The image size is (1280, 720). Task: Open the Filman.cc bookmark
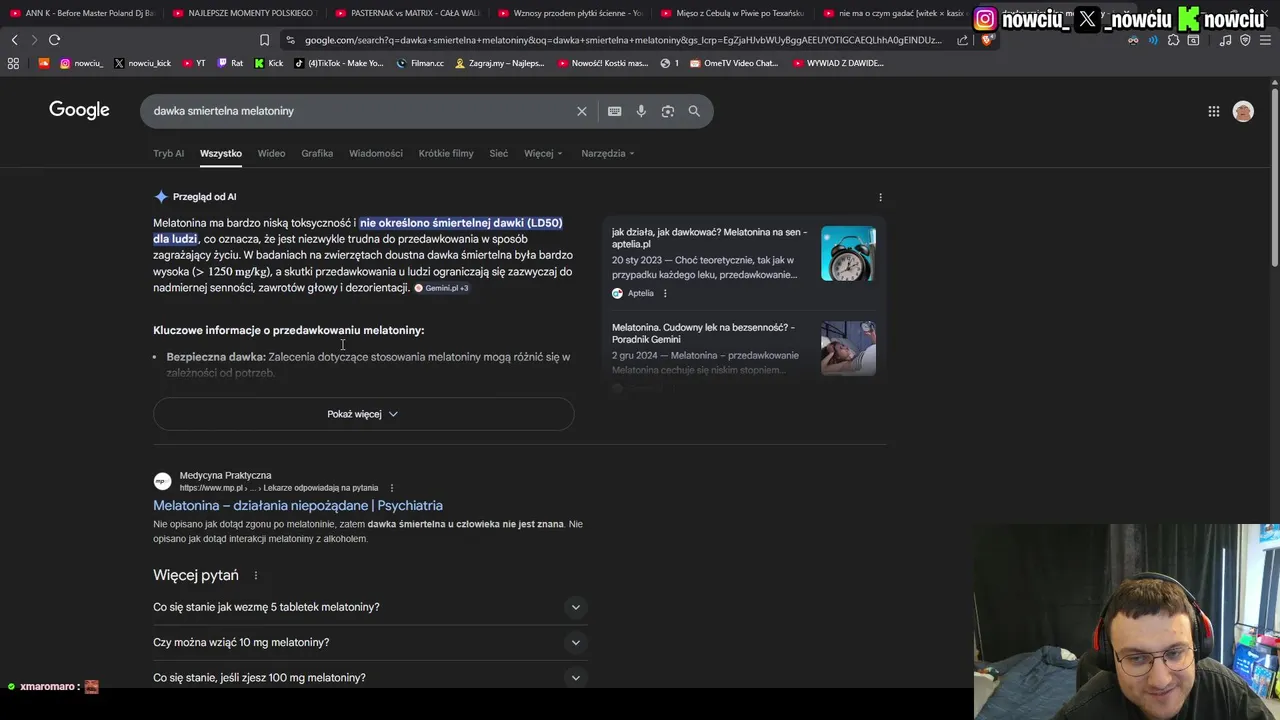420,63
